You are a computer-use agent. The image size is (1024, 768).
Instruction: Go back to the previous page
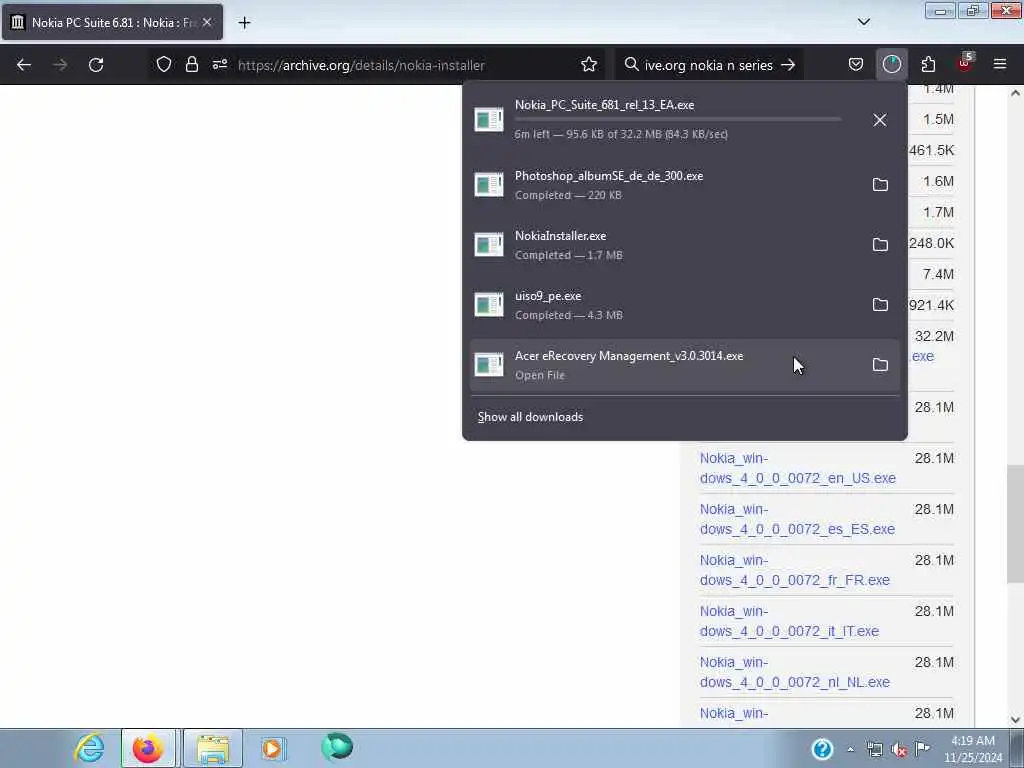[24, 65]
